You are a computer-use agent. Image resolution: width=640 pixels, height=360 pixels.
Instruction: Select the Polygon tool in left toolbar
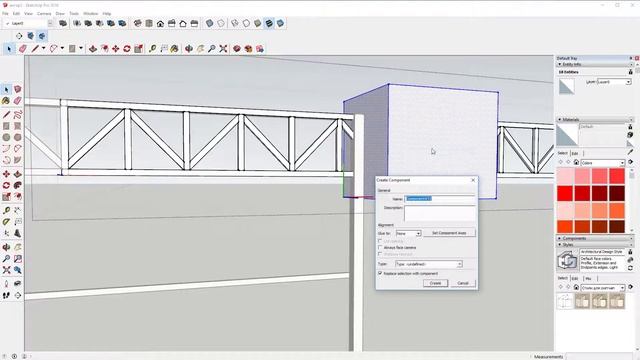tap(18, 138)
